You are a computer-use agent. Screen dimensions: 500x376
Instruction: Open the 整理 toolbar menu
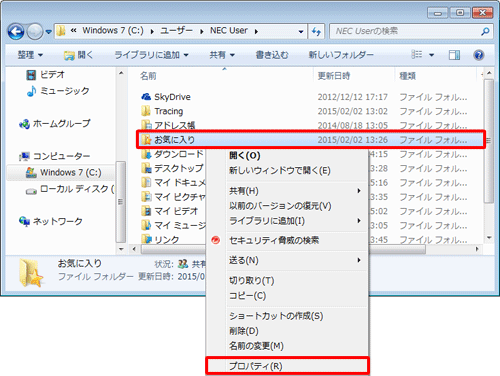click(30, 55)
